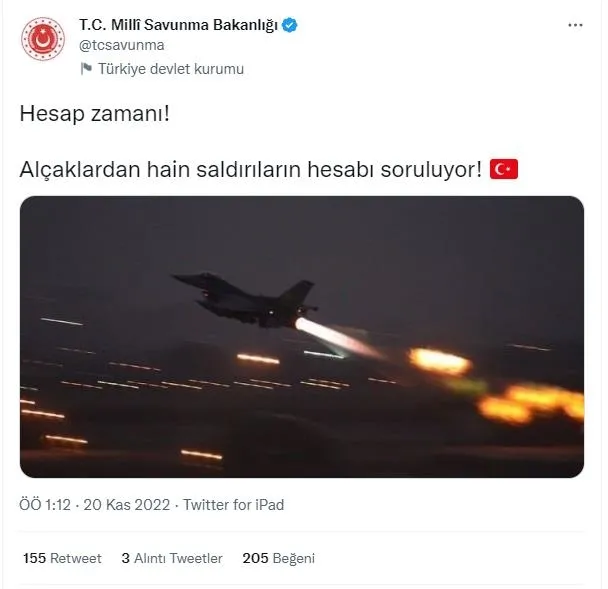View the 205 Beğeni list
Screen dimensions: 608x589
tap(279, 558)
